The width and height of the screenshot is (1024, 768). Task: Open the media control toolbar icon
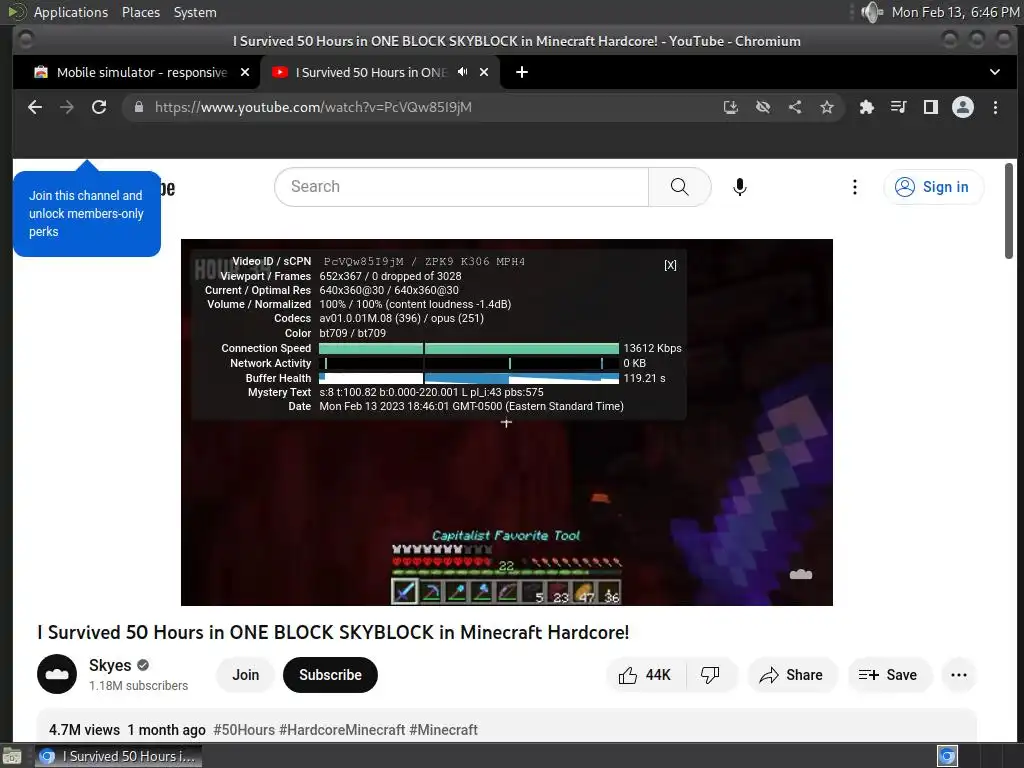pos(899,107)
